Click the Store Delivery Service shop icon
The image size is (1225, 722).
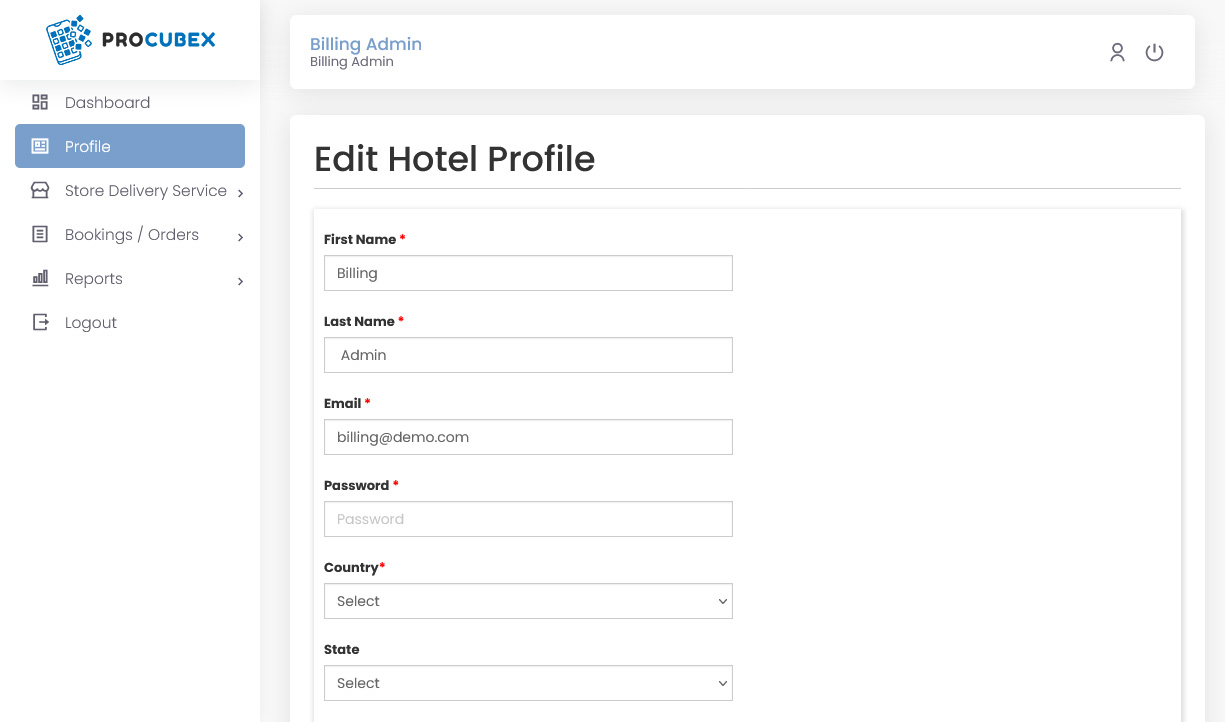pos(40,190)
